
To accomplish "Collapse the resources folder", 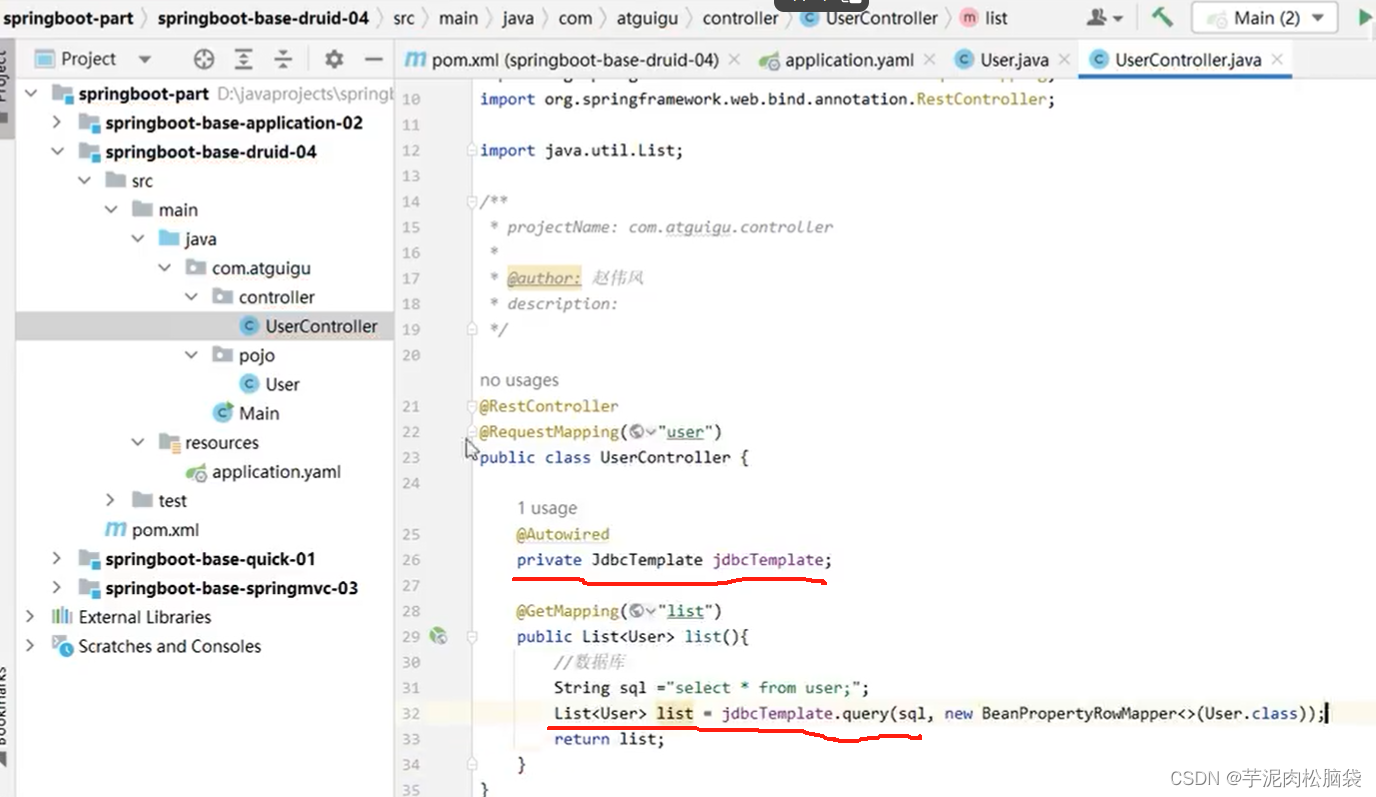I will click(x=138, y=442).
